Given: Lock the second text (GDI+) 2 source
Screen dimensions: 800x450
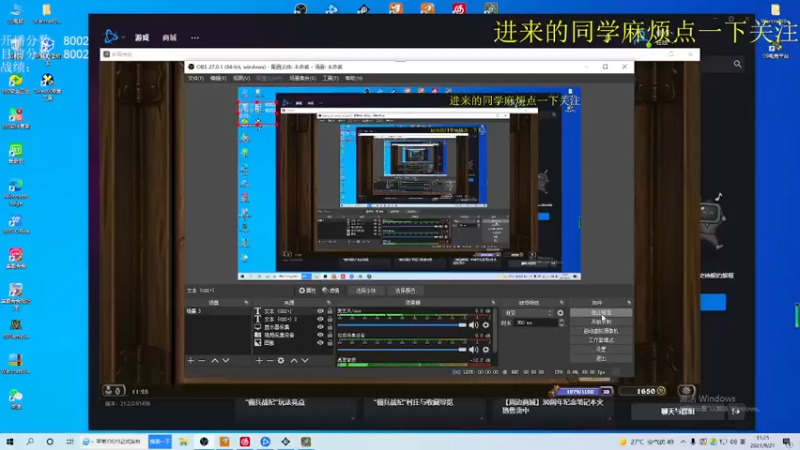Looking at the screenshot, I should (x=330, y=319).
